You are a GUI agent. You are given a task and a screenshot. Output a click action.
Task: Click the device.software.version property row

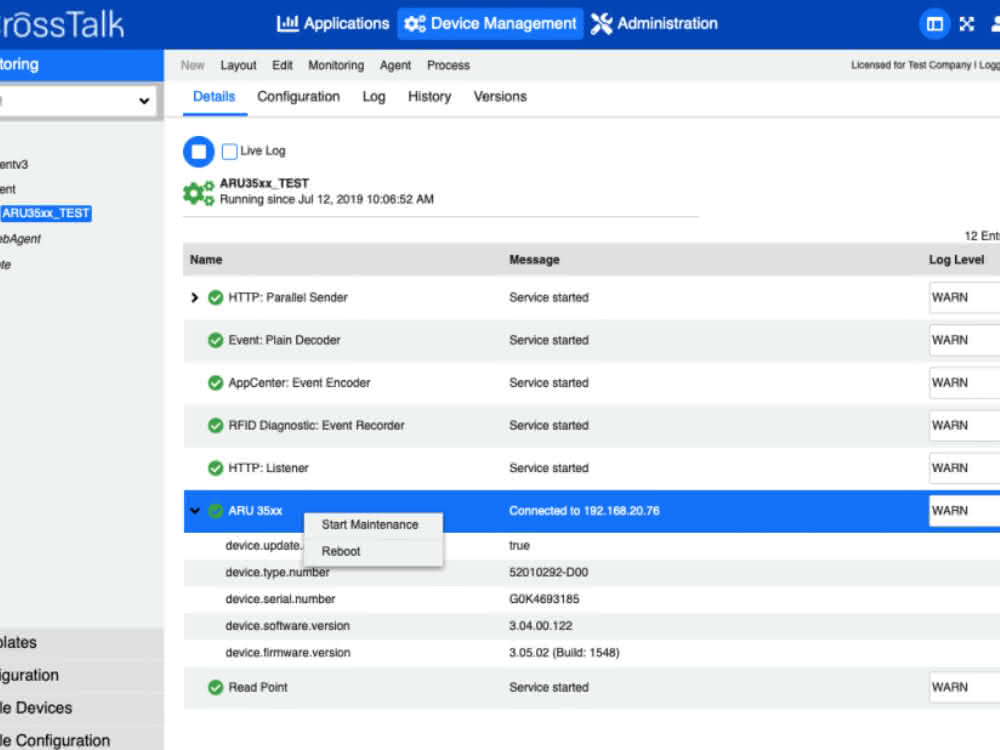point(592,626)
